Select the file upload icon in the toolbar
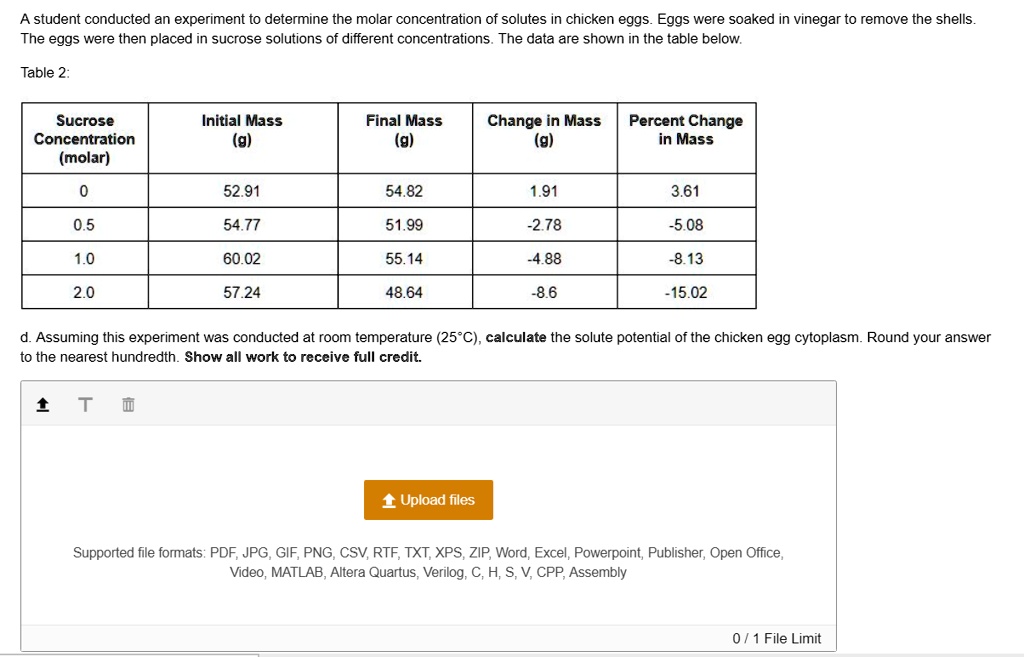 click(42, 403)
